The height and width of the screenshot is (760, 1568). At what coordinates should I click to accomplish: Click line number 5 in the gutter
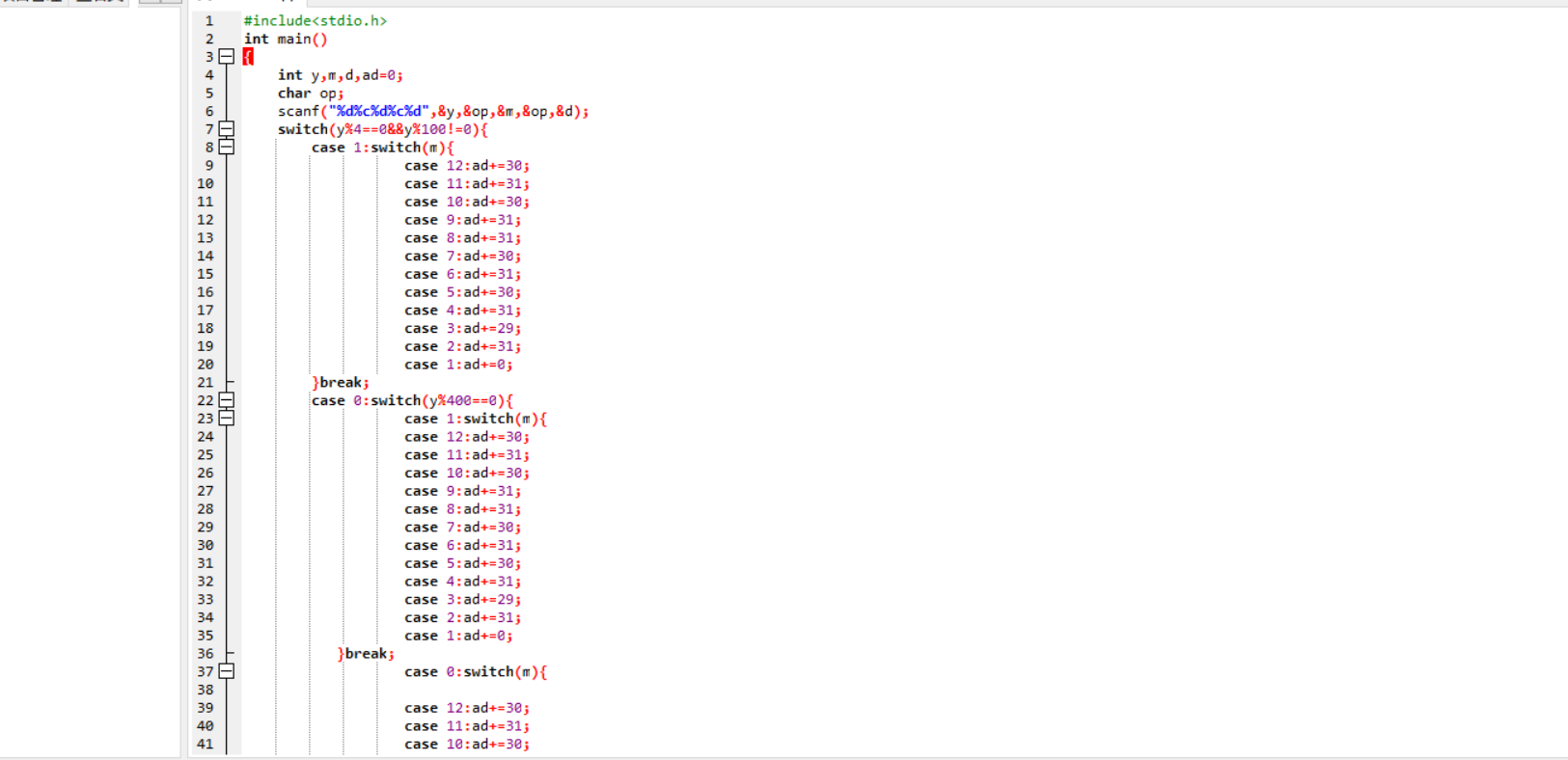208,94
